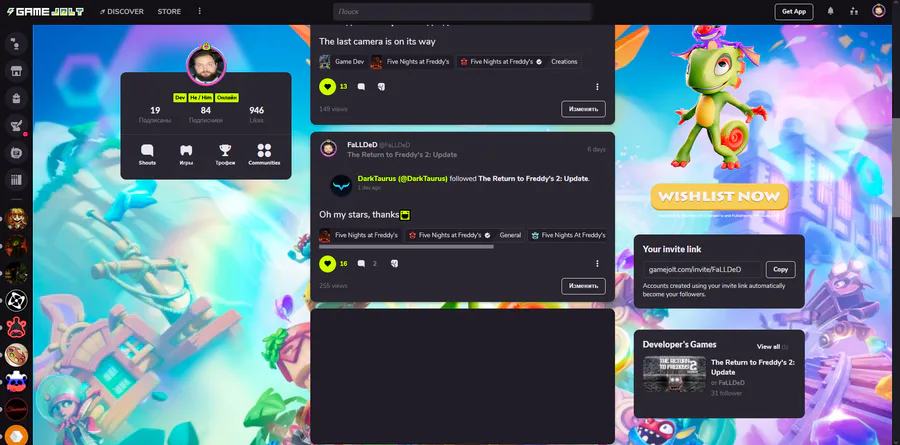
Task: Click the Dev badge on profile card
Action: pos(180,98)
